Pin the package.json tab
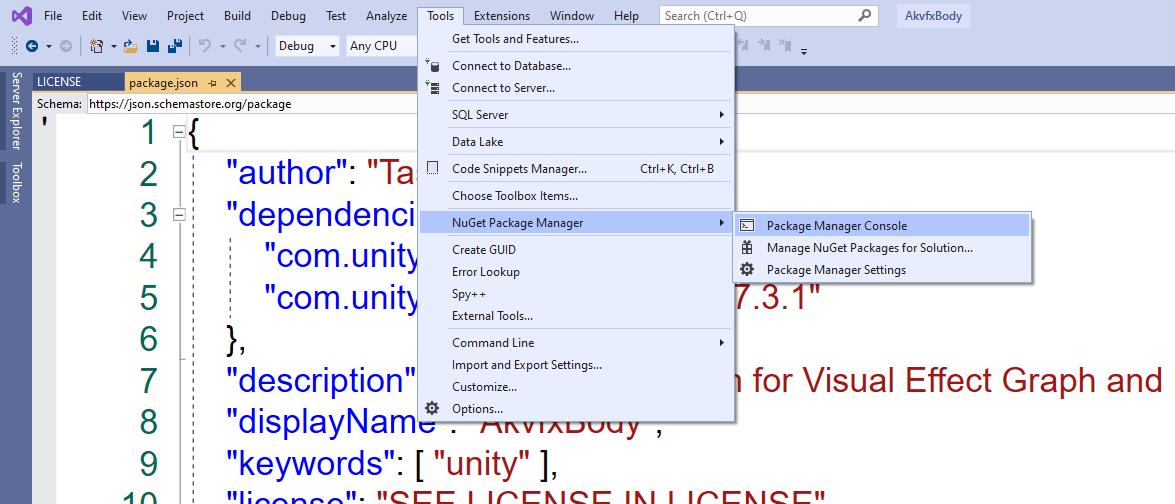 tap(213, 82)
